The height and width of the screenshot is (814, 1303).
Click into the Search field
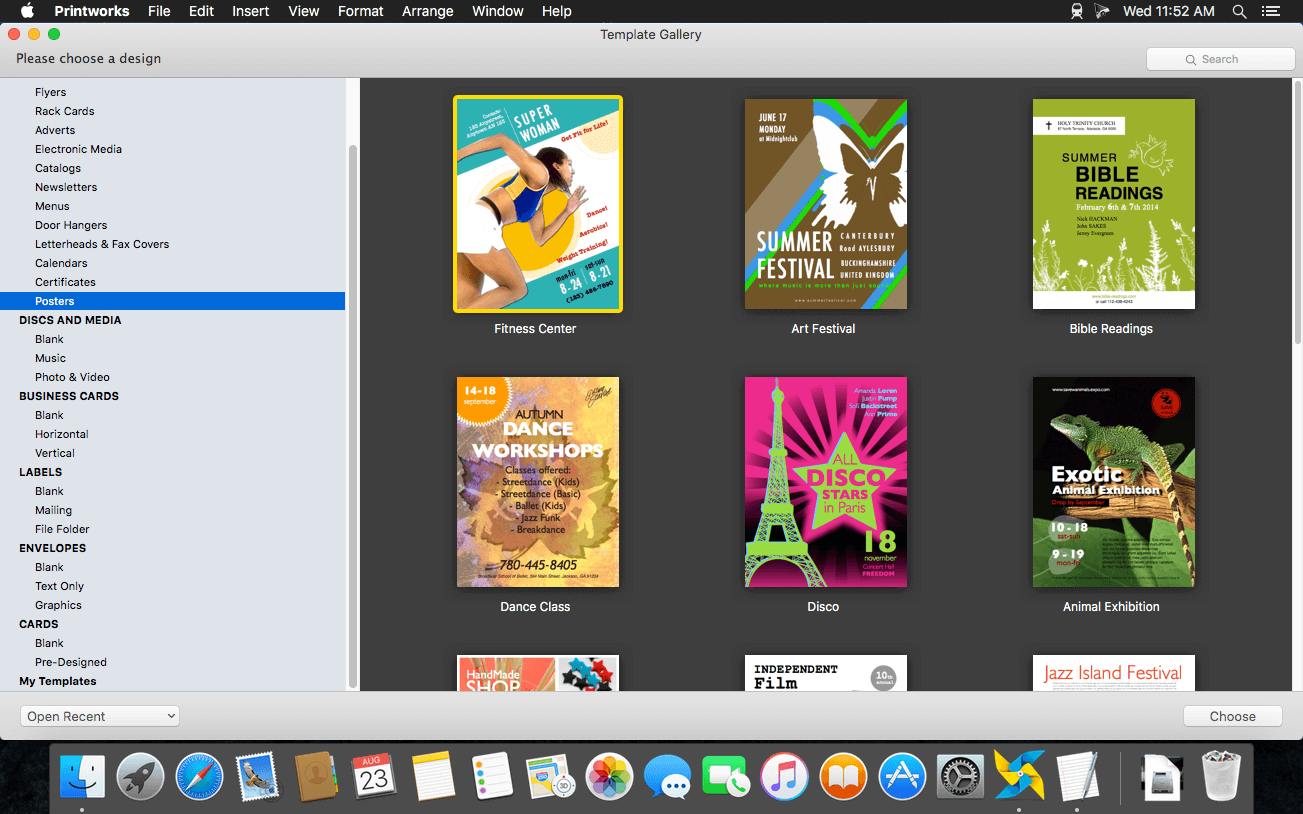[x=1220, y=59]
